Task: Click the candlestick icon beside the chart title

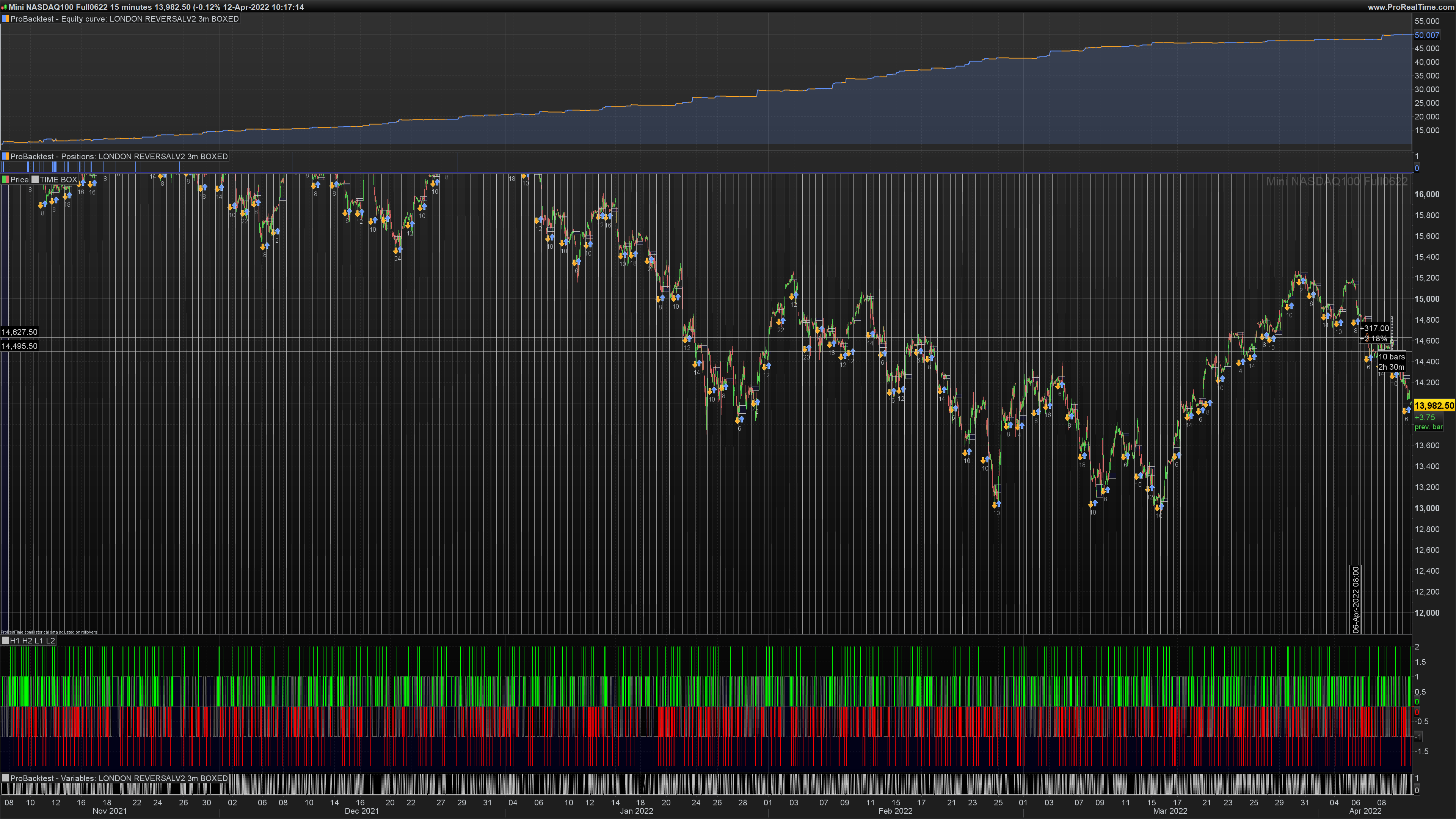Action: point(5,7)
